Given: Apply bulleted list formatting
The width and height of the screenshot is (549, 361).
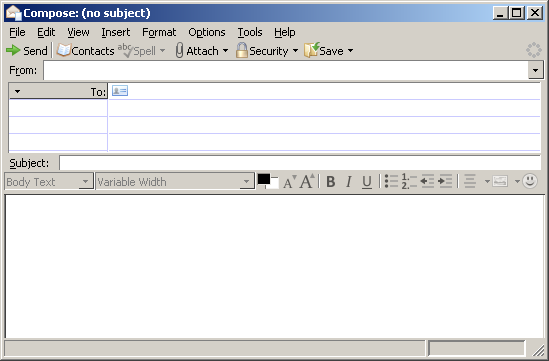Looking at the screenshot, I should pos(391,181).
